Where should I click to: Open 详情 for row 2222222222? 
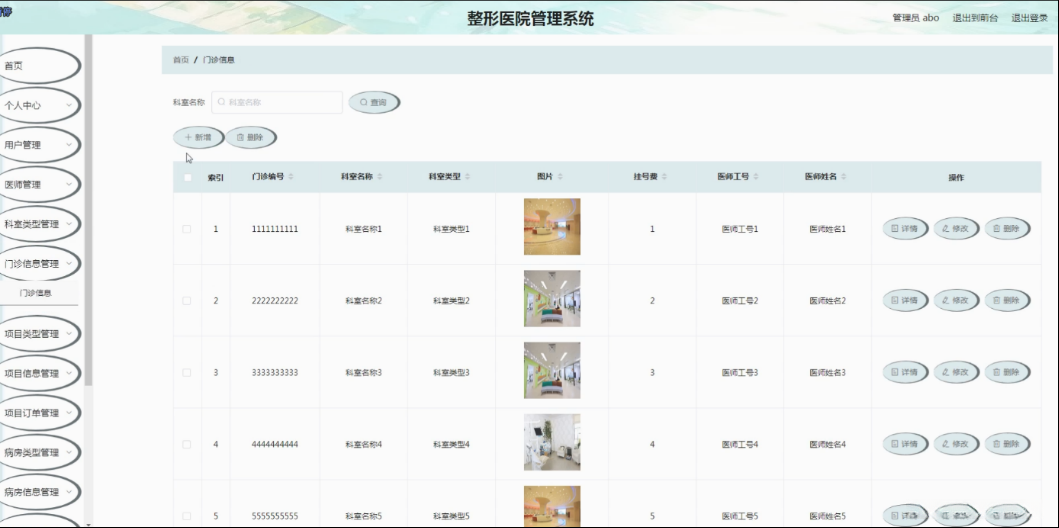[905, 300]
